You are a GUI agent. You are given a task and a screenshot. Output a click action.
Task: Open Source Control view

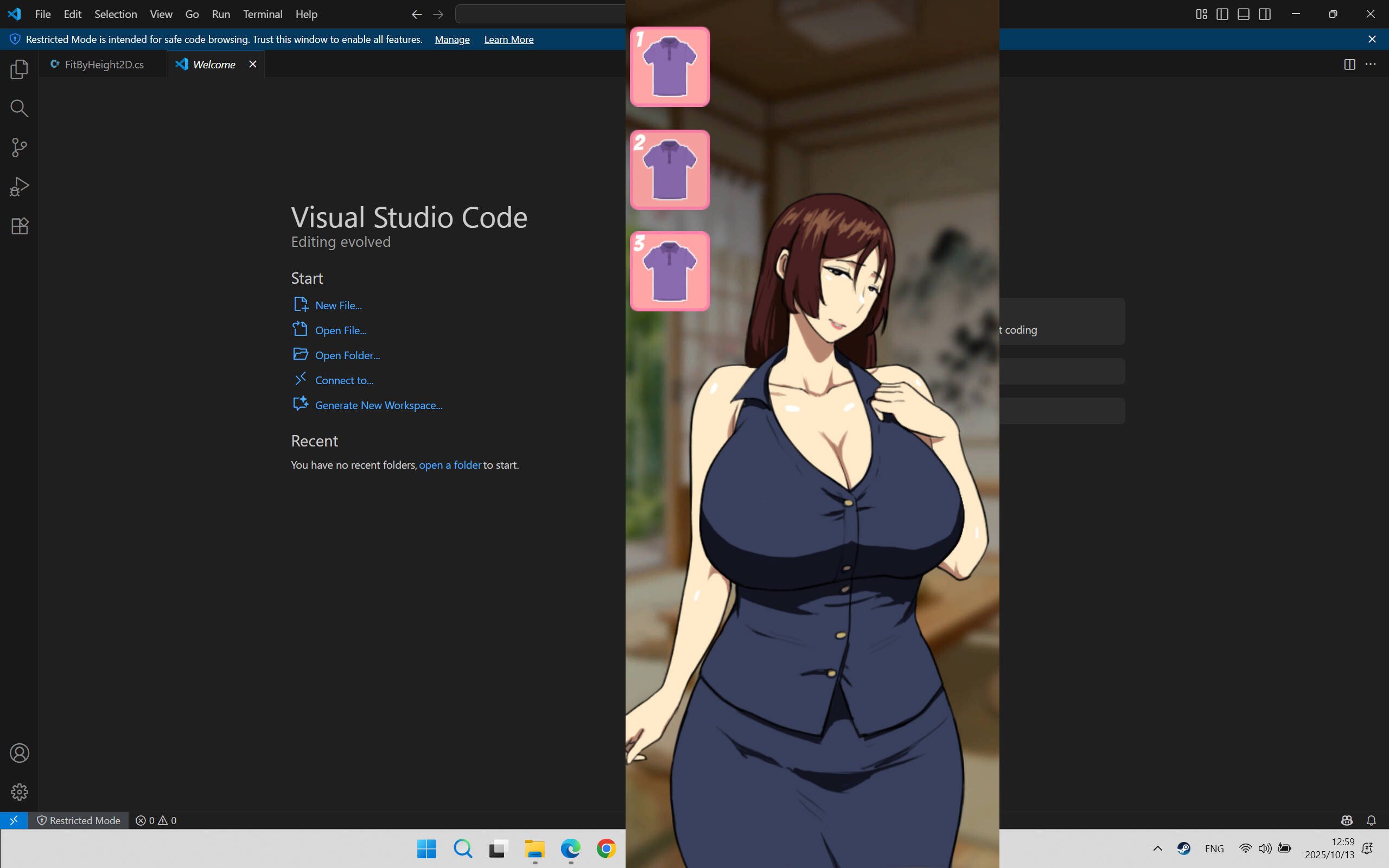point(19,147)
